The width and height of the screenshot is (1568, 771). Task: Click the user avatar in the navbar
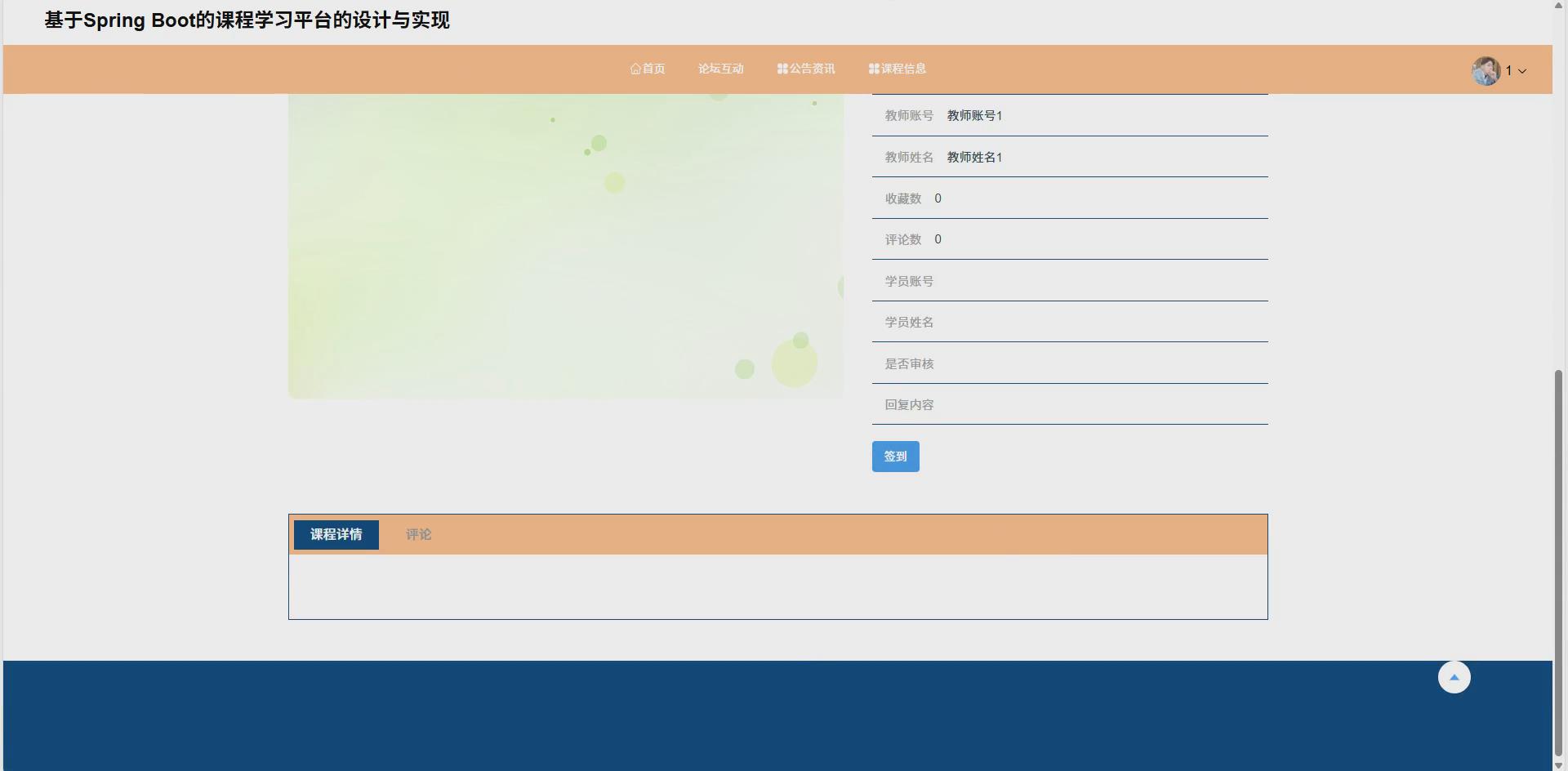point(1486,69)
